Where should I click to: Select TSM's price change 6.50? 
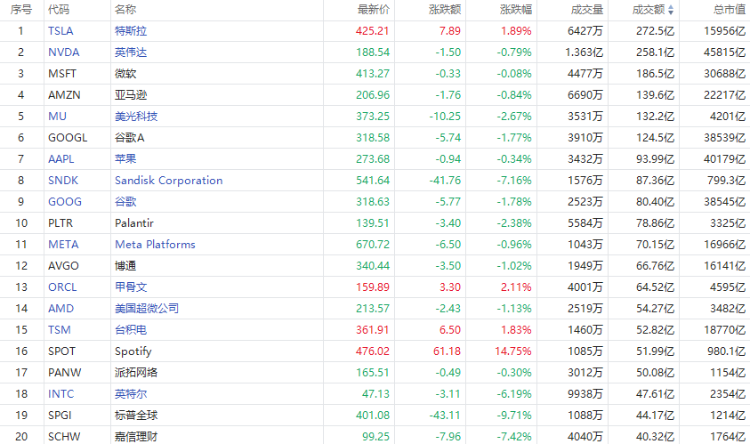click(x=450, y=330)
